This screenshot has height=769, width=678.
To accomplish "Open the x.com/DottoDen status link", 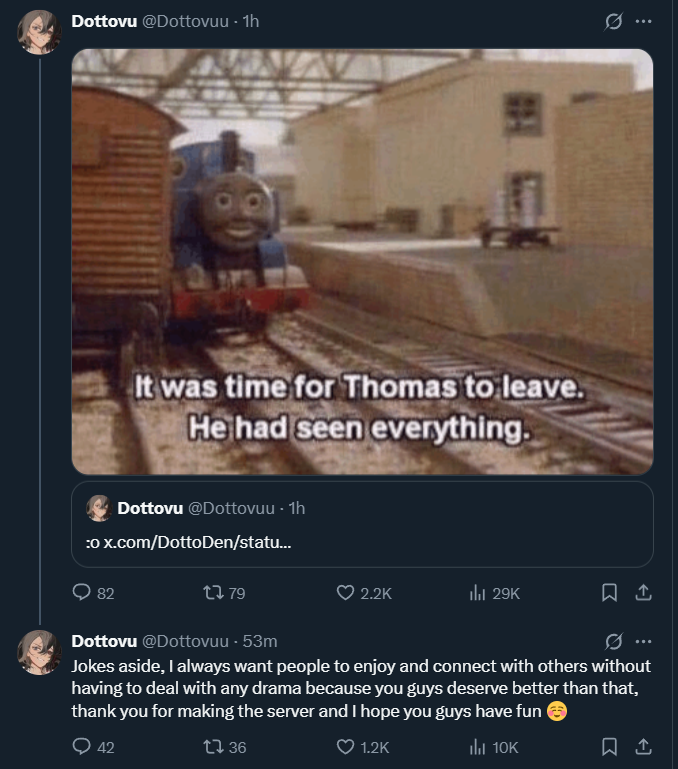I will pyautogui.click(x=190, y=543).
